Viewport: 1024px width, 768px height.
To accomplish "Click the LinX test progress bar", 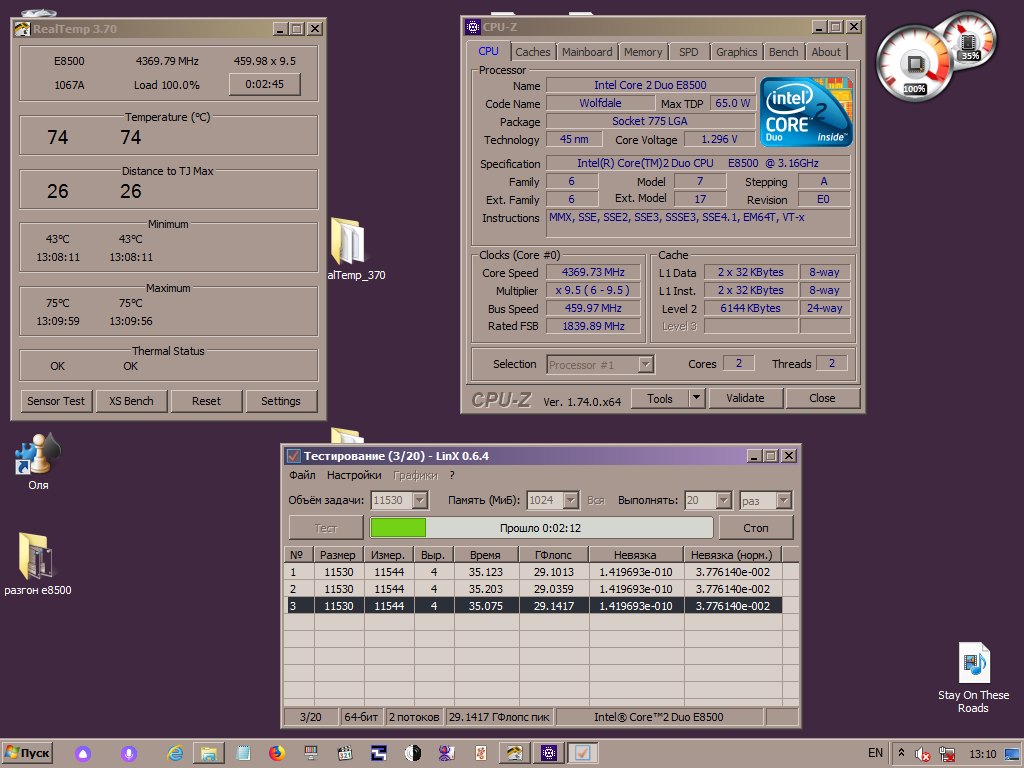I will coord(541,527).
